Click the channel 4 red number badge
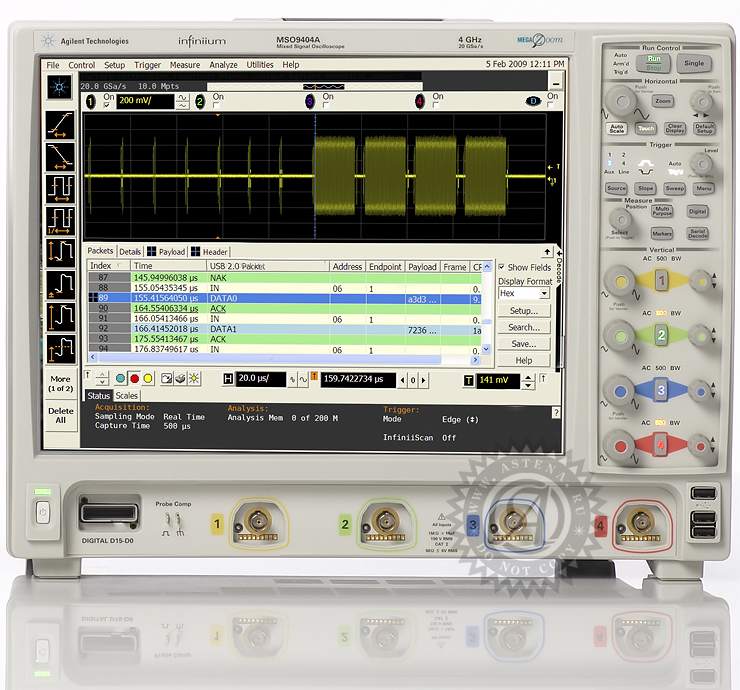740x690 pixels. [420, 101]
